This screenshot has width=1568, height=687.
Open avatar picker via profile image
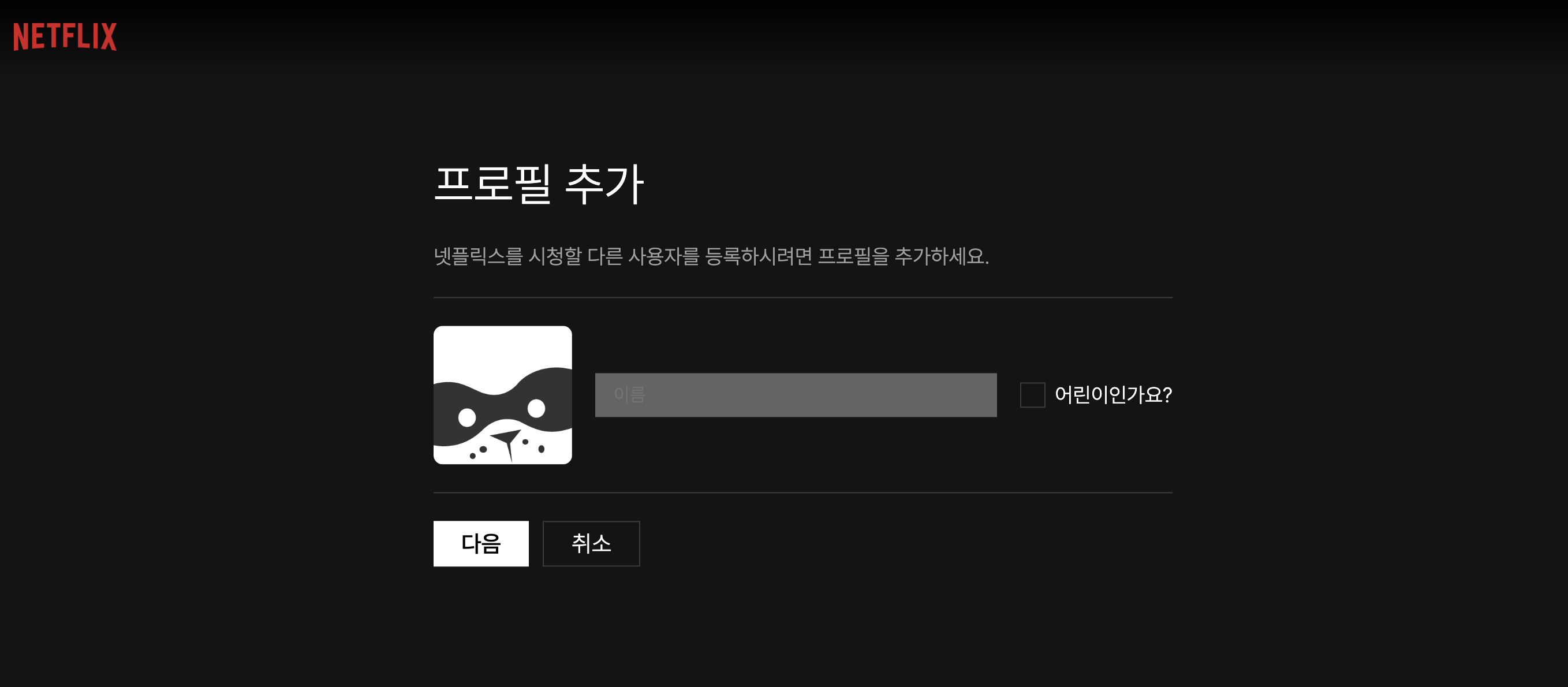click(x=502, y=395)
